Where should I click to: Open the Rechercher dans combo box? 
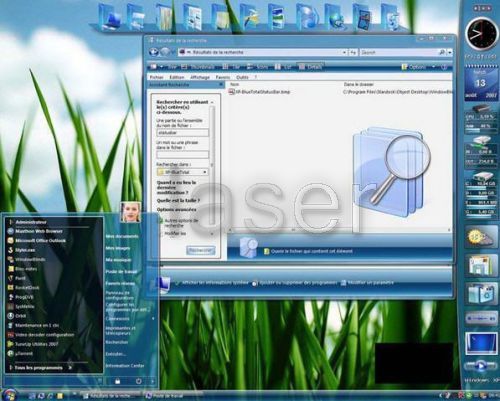click(x=183, y=172)
